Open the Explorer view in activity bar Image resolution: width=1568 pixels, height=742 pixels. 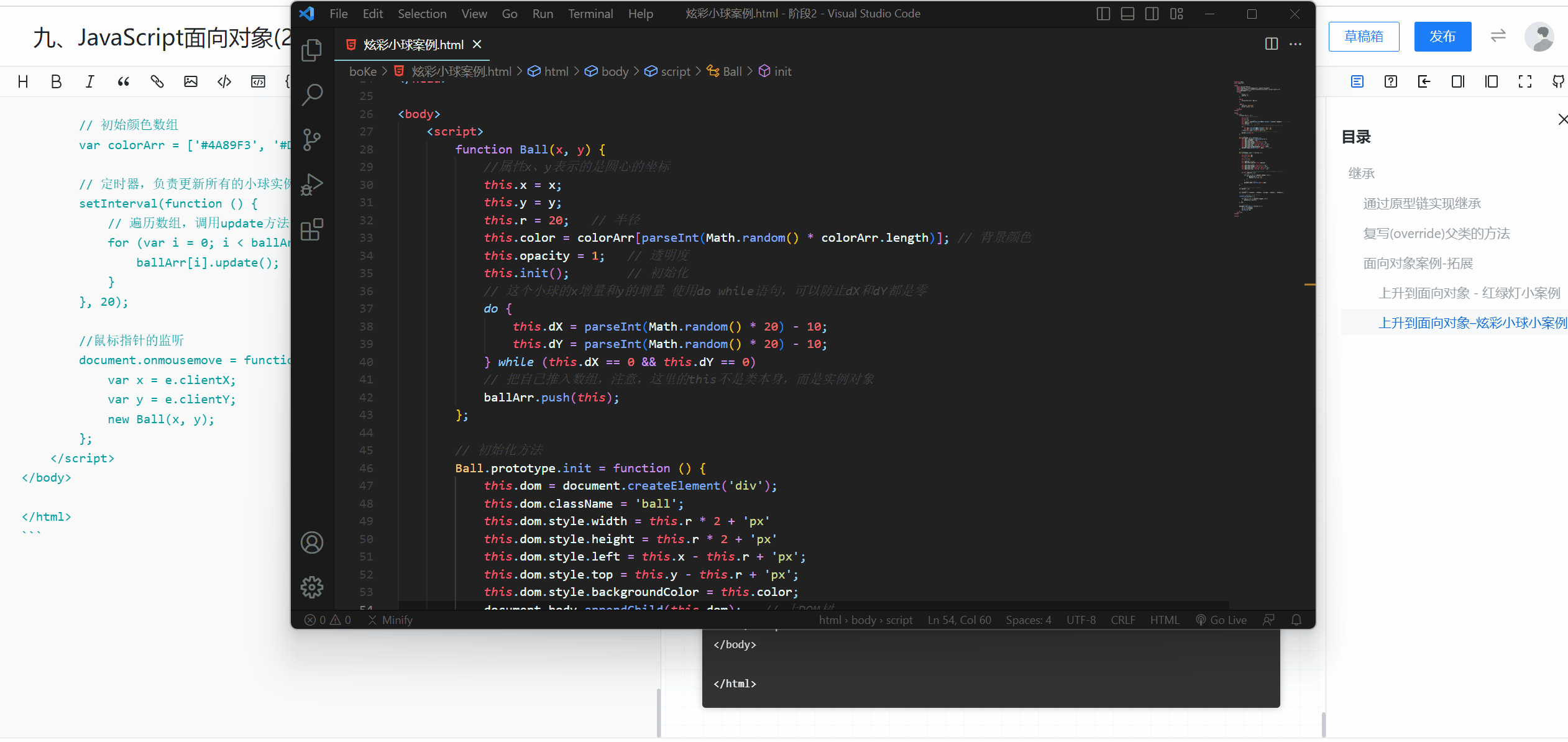tap(312, 50)
